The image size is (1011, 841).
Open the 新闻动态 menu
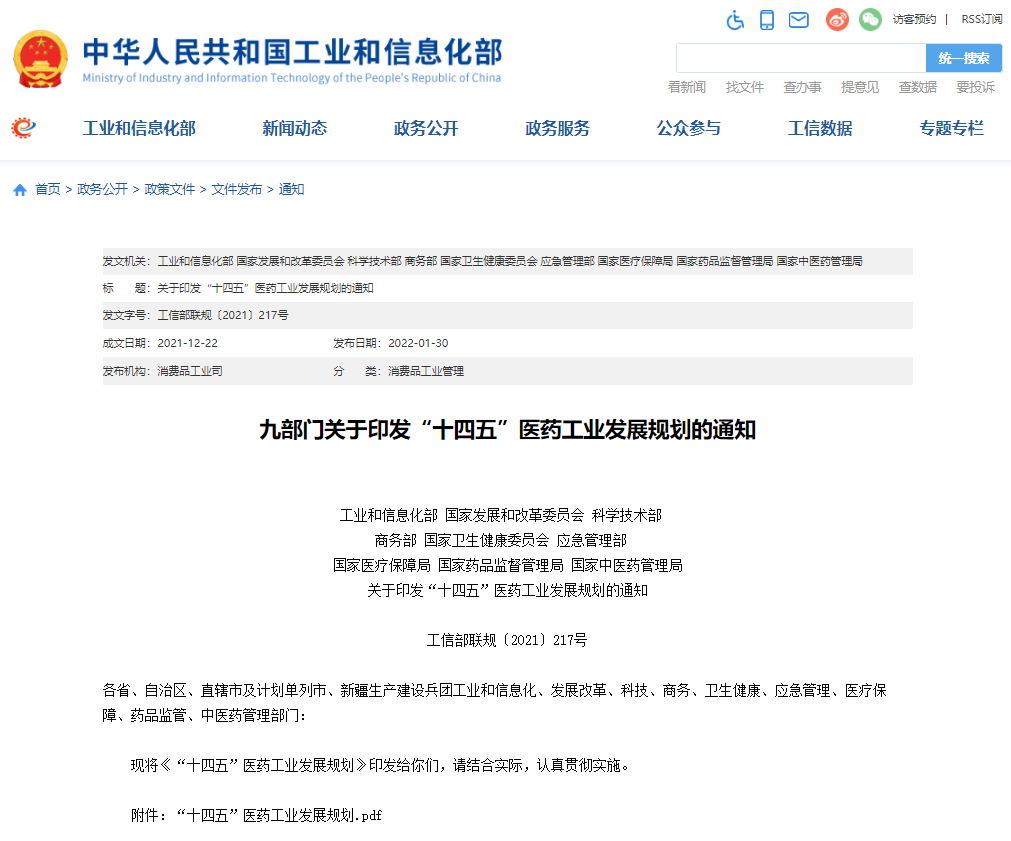coord(295,128)
